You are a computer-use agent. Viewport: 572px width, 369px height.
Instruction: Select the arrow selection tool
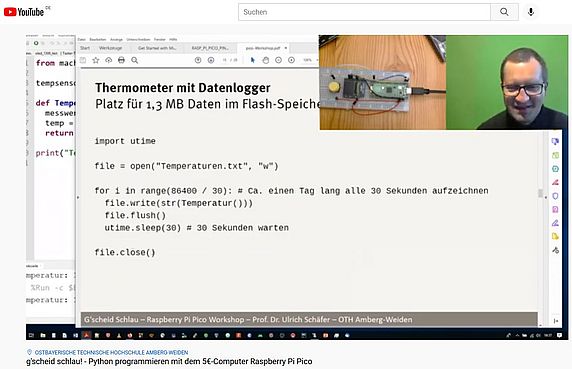click(252, 60)
